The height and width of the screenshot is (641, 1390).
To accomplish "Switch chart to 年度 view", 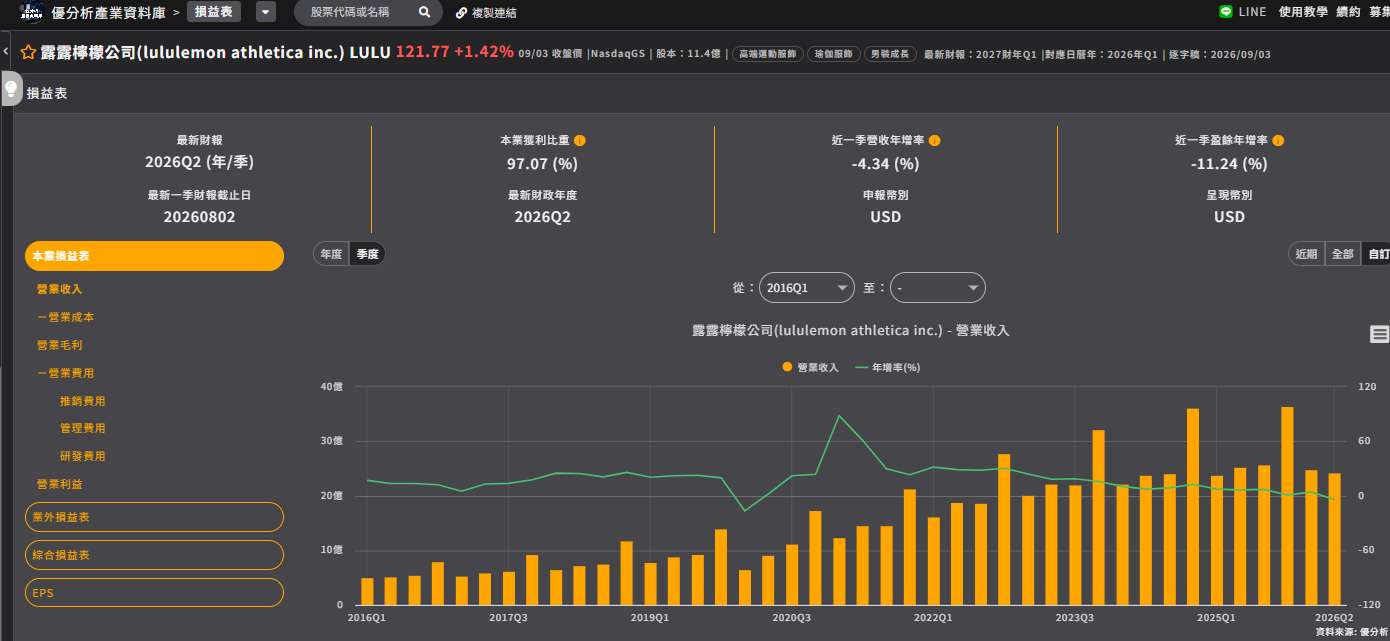I will point(331,254).
